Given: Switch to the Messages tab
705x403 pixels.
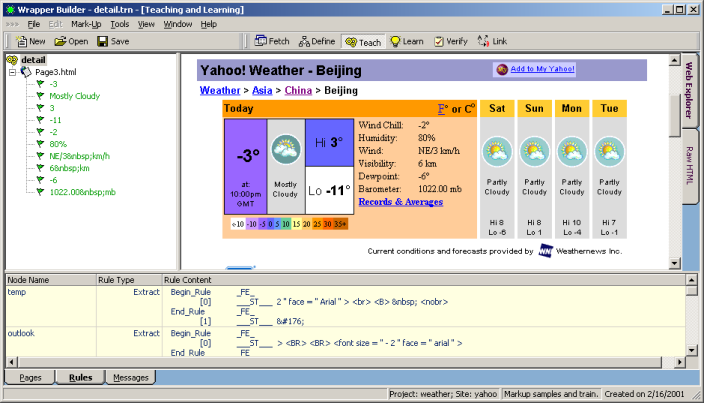Looking at the screenshot, I should tap(131, 377).
